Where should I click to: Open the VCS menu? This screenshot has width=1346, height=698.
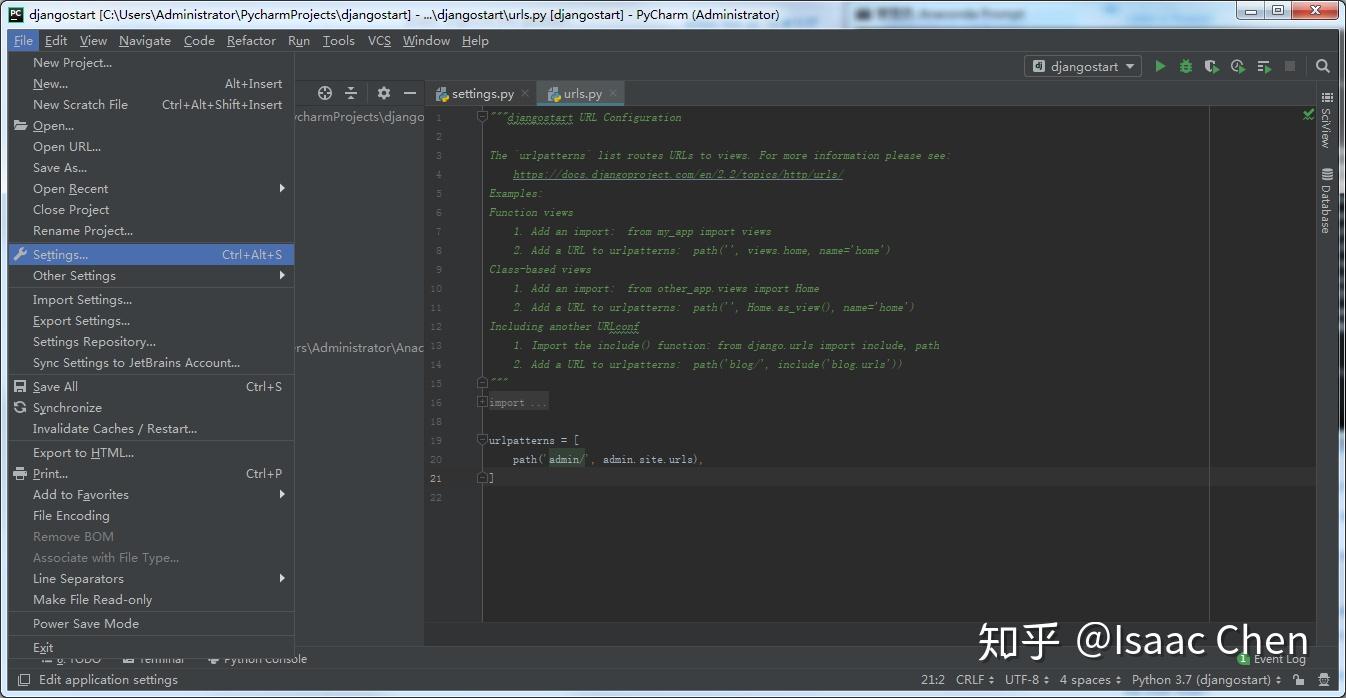click(379, 41)
